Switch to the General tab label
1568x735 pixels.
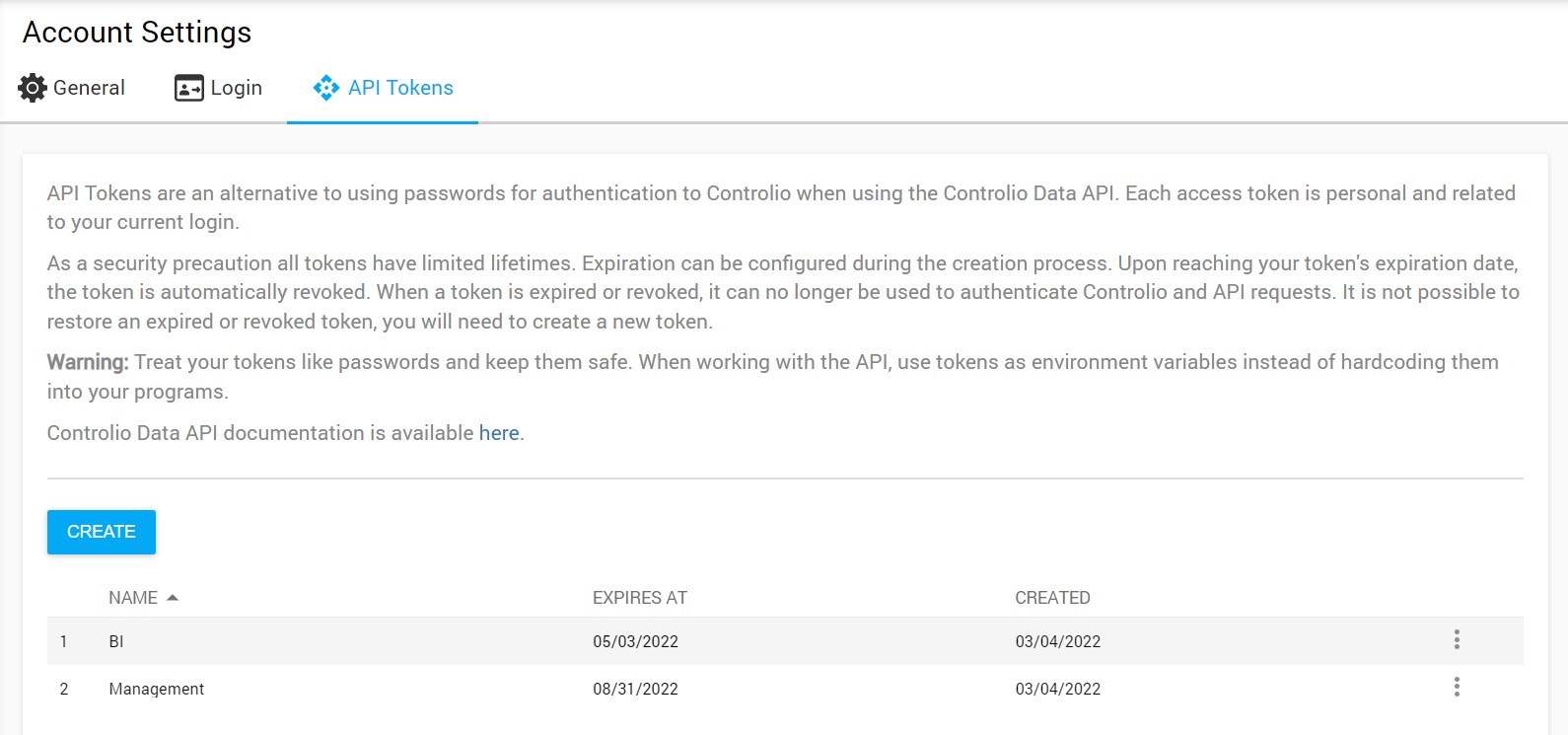89,88
